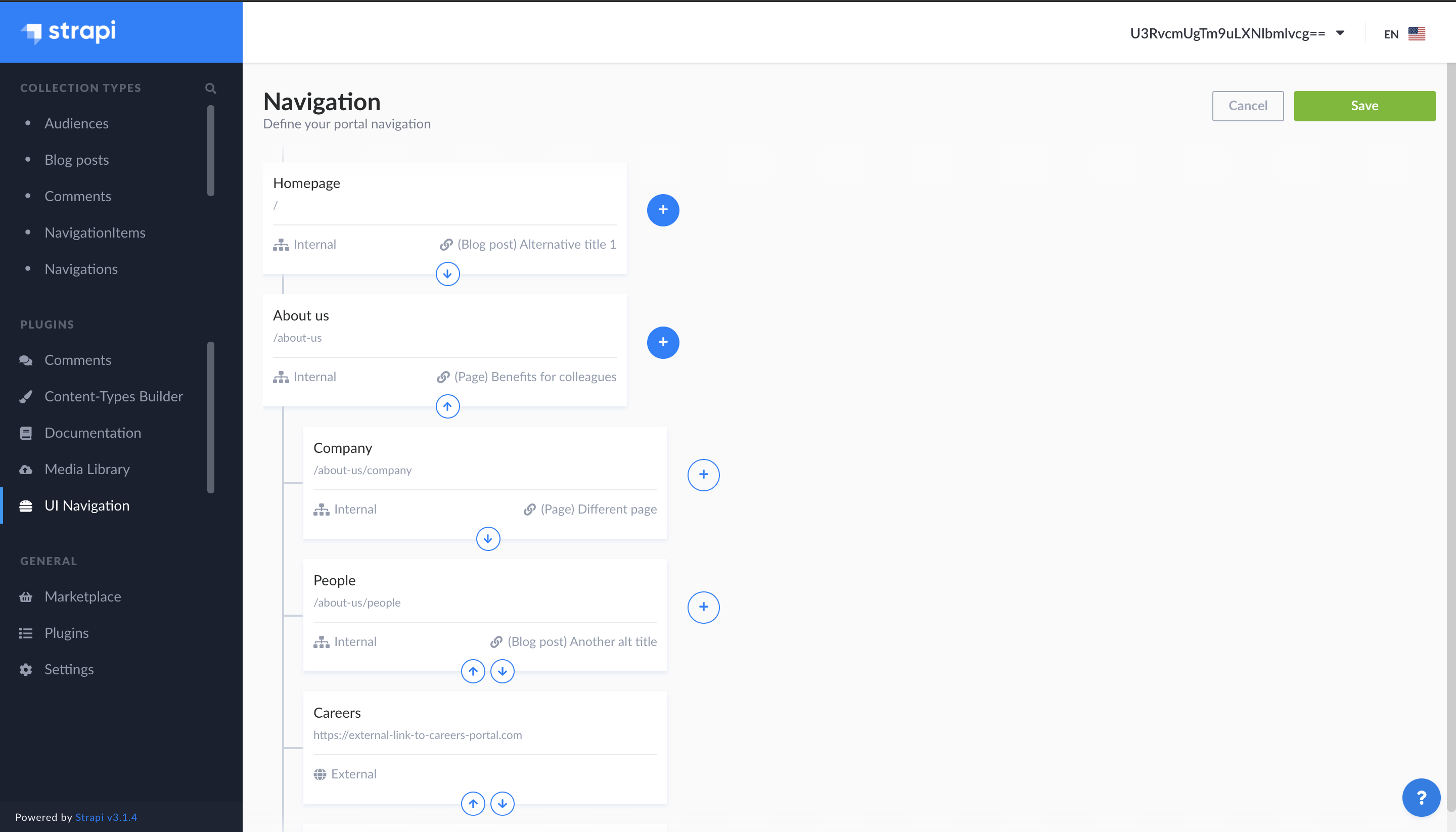Image resolution: width=1456 pixels, height=832 pixels.
Task: Open the Strapi v3.1.4 link
Action: 106,817
